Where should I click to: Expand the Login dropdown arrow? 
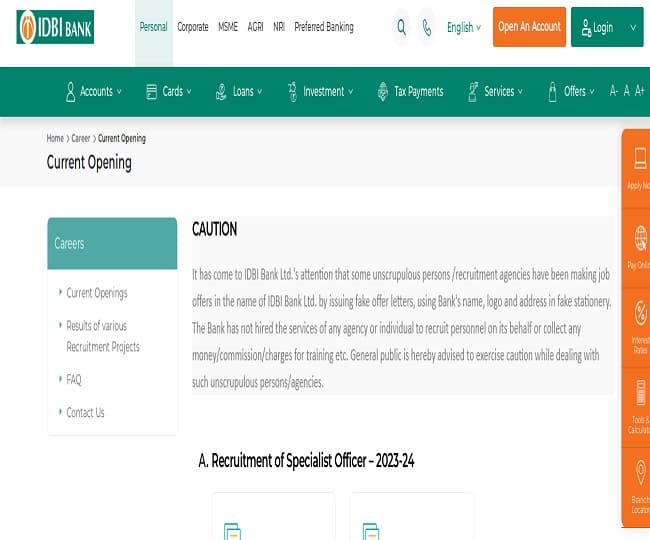(632, 28)
